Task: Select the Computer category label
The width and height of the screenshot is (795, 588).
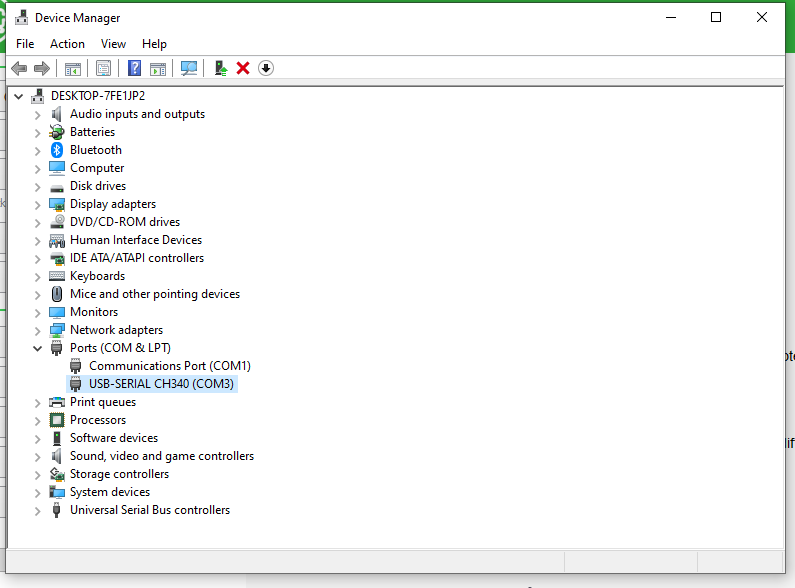Action: click(x=97, y=168)
